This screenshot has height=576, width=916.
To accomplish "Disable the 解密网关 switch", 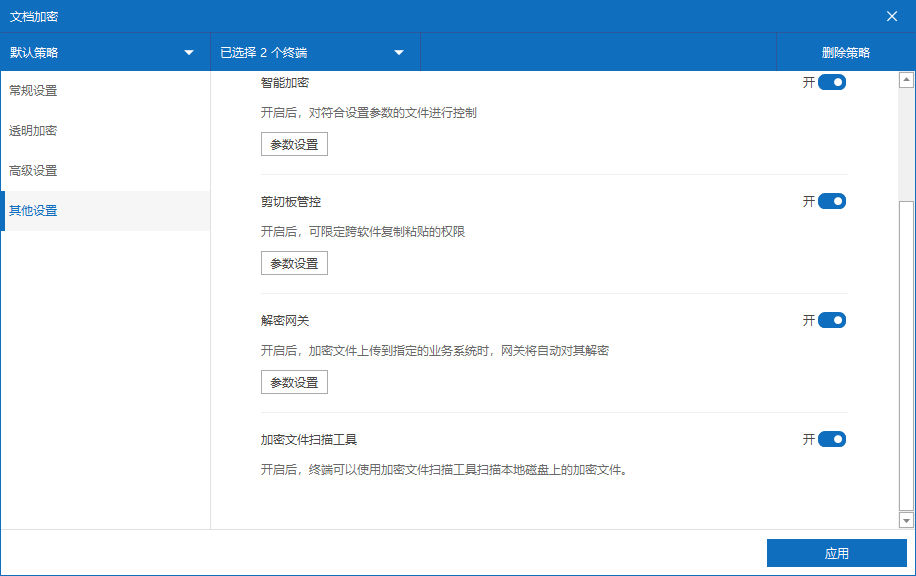I will click(831, 320).
